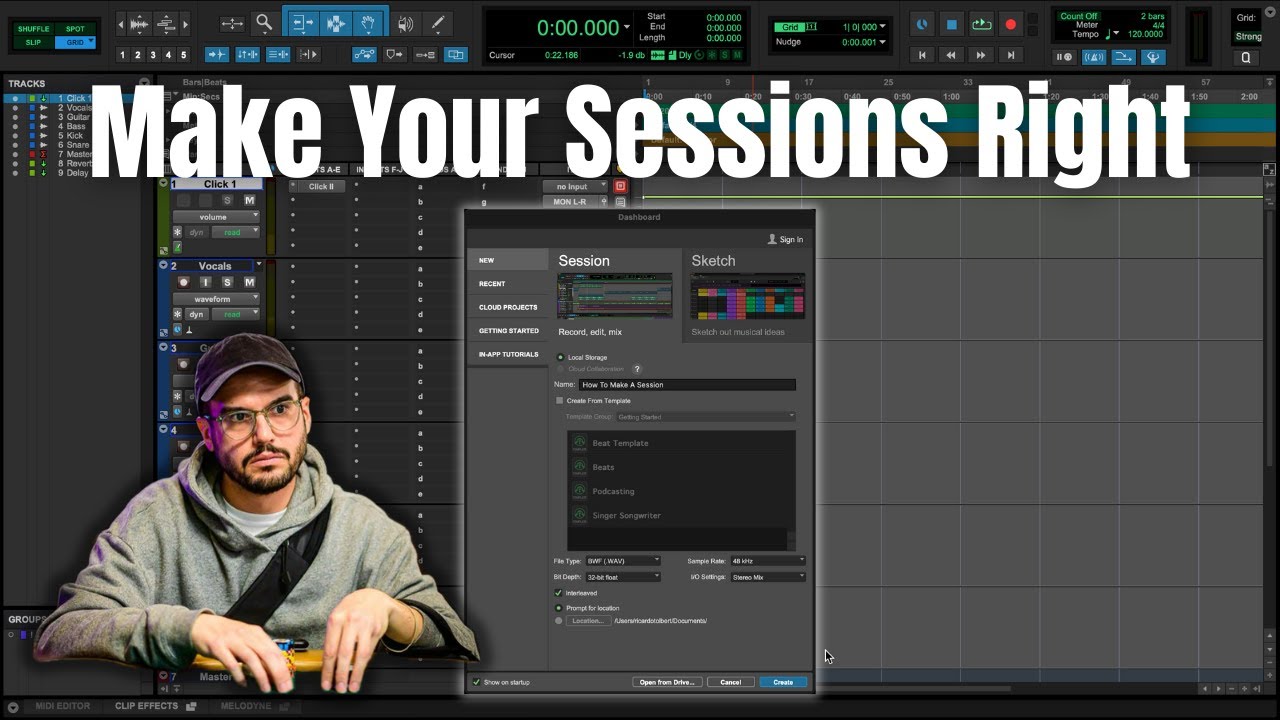Viewport: 1280px width, 720px height.
Task: Toggle Link Timeline and Edit Selection
Action: (x=248, y=54)
